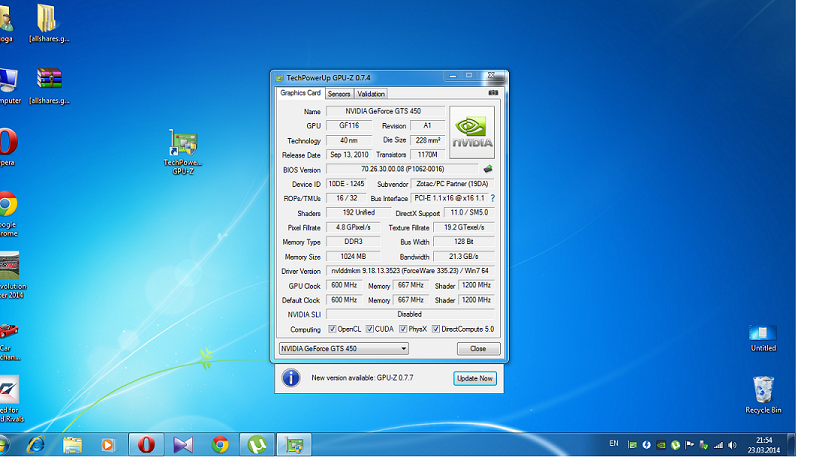Click the Device ID value 10DE - 1245
Image resolution: width=813 pixels, height=457 pixels.
tap(346, 184)
